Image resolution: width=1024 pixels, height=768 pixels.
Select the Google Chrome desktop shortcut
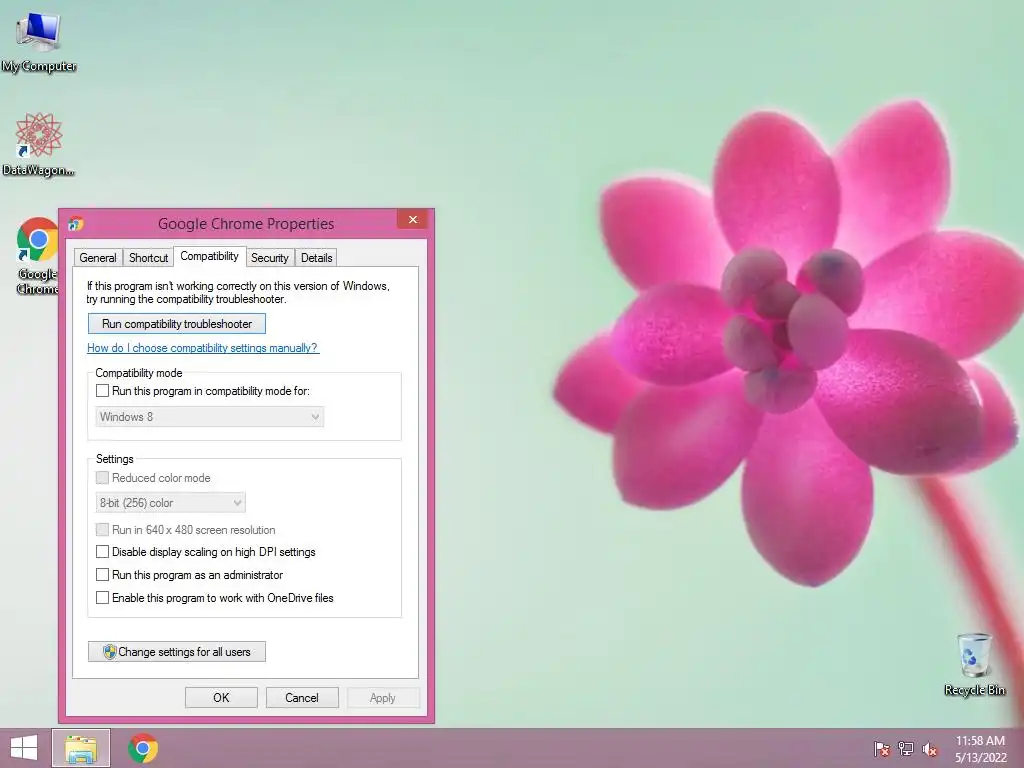[x=37, y=255]
